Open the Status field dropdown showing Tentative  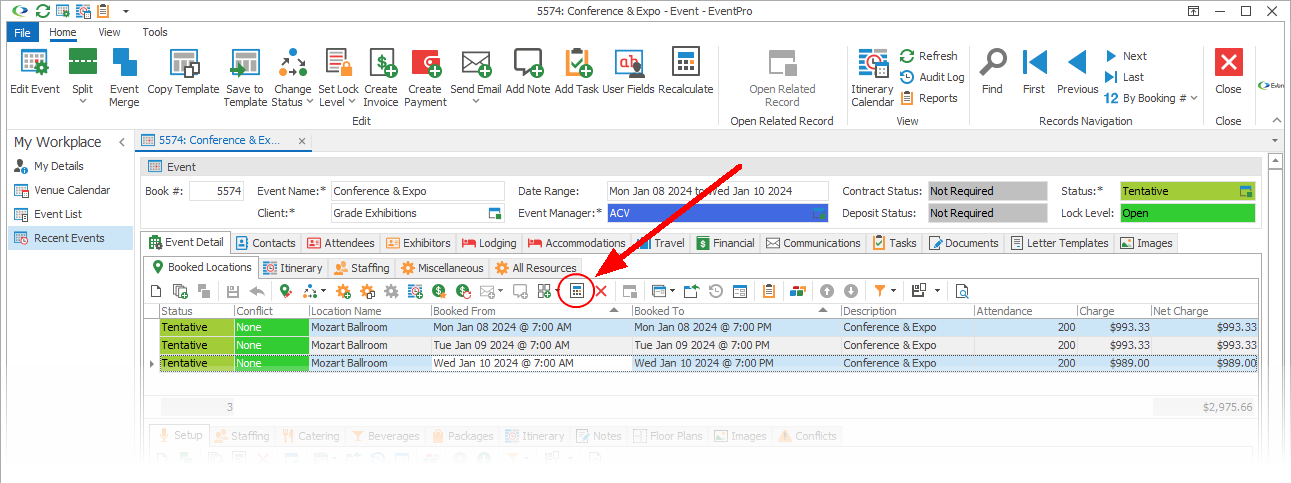tap(1246, 191)
